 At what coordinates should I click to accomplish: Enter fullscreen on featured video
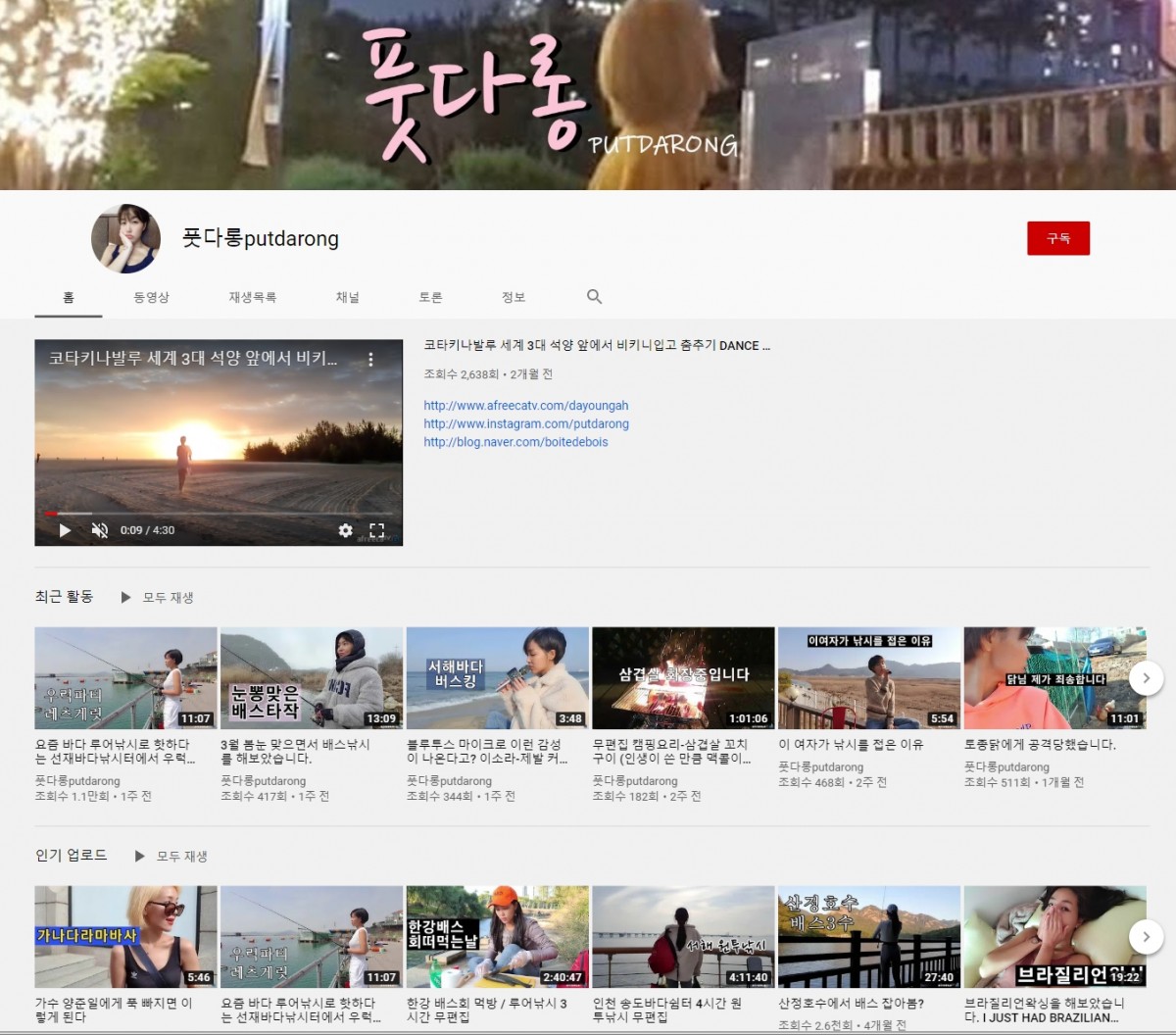pyautogui.click(x=376, y=530)
